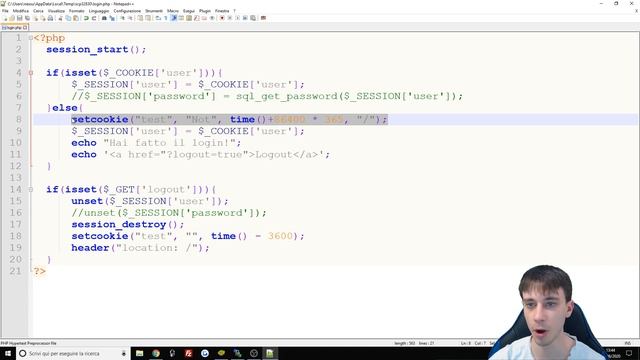The width and height of the screenshot is (640, 360).
Task: Open Folder as Workspace toolbar icon
Action: click(x=204, y=18)
